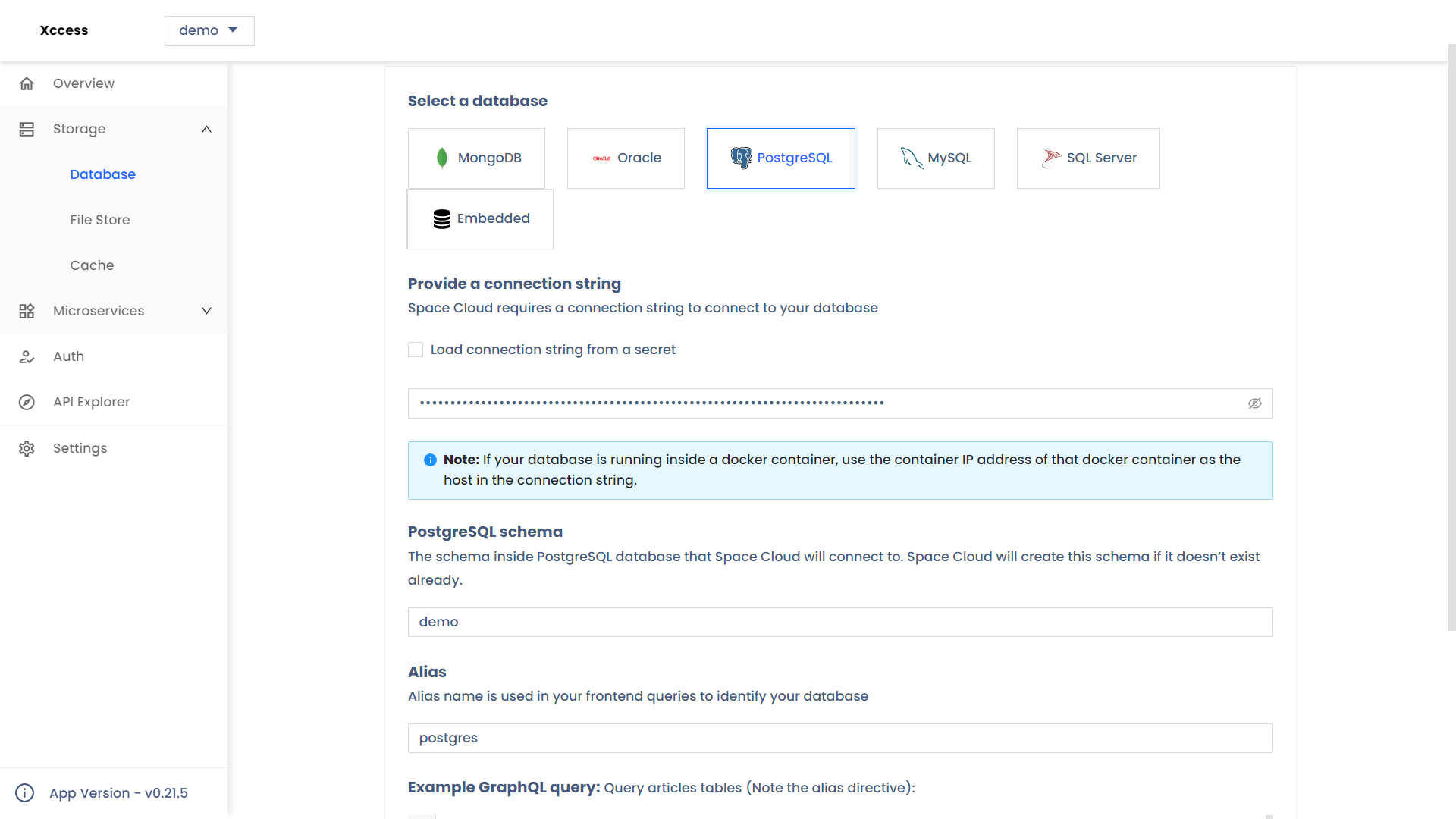Open API Explorer
1456x819 pixels.
114,402
